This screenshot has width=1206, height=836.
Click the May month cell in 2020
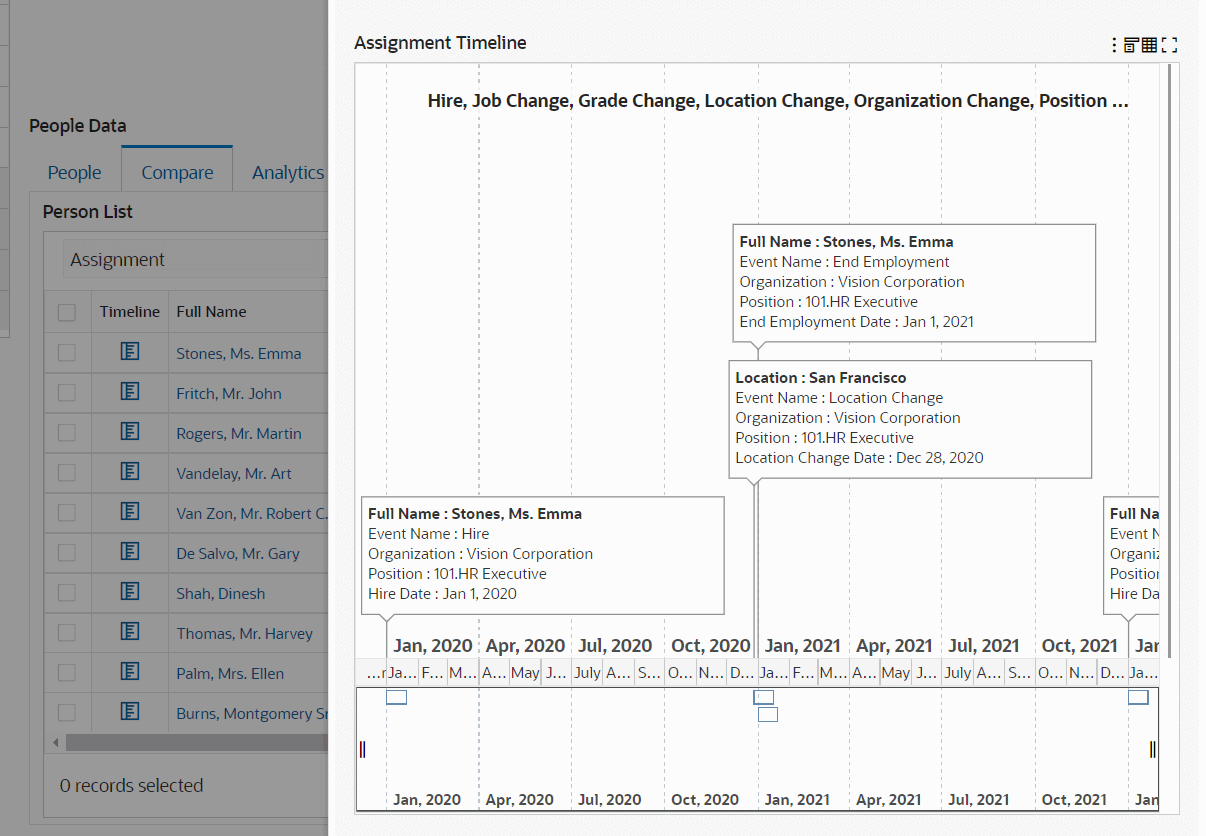click(x=525, y=672)
